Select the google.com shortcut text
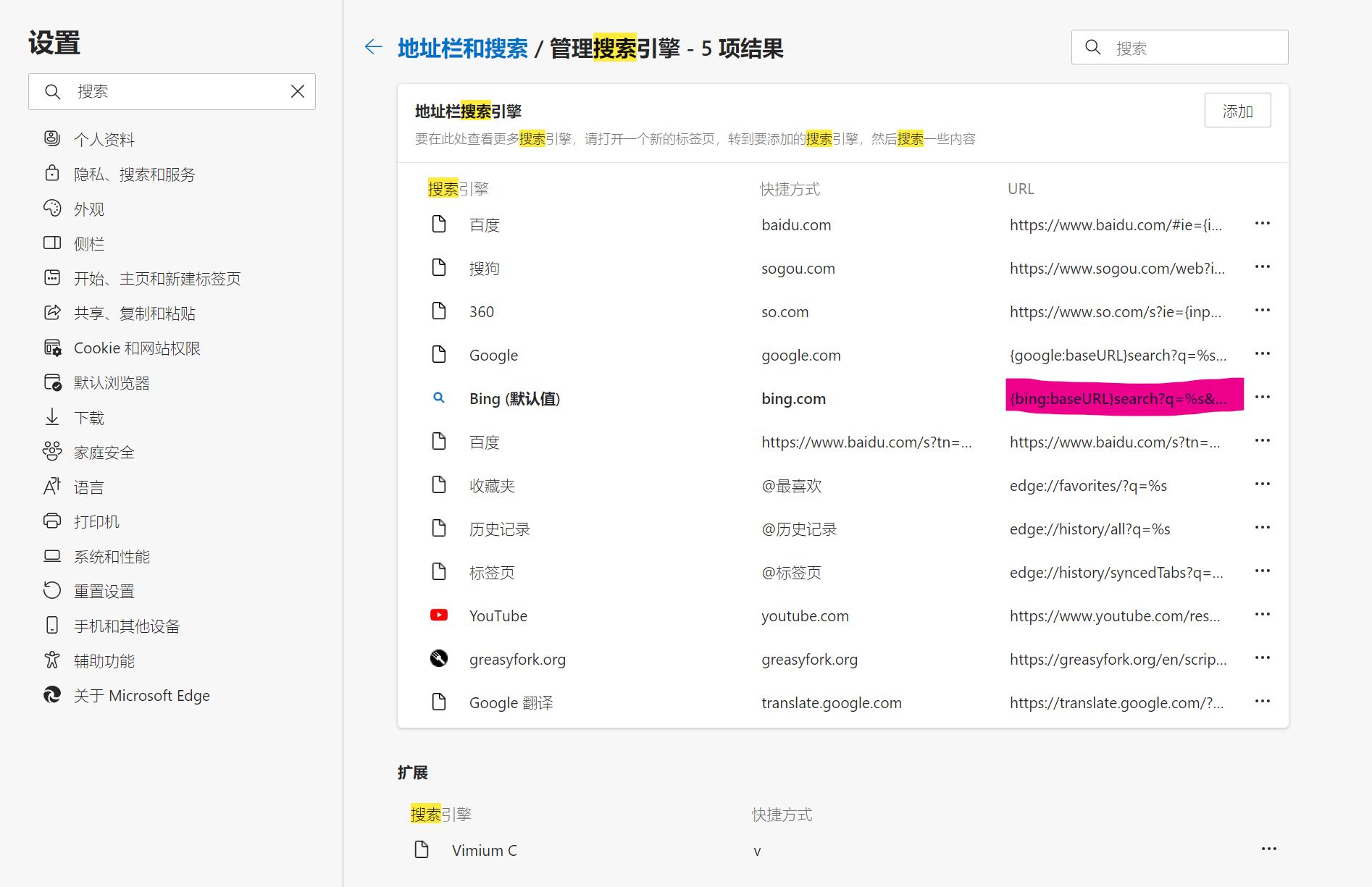 pos(801,356)
